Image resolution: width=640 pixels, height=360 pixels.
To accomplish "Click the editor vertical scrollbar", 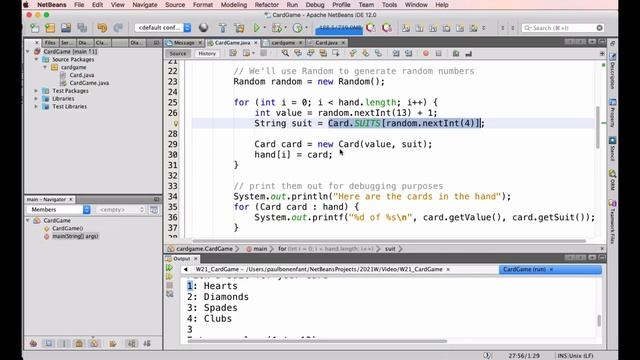I will 598,127.
